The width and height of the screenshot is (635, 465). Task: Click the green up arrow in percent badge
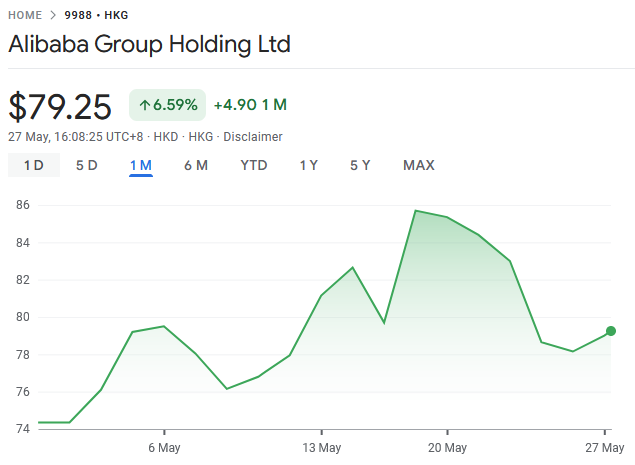[x=144, y=104]
